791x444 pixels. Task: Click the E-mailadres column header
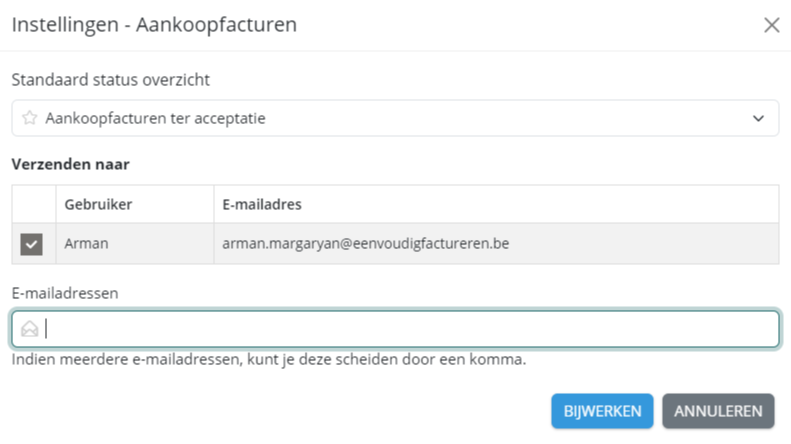tap(262, 204)
